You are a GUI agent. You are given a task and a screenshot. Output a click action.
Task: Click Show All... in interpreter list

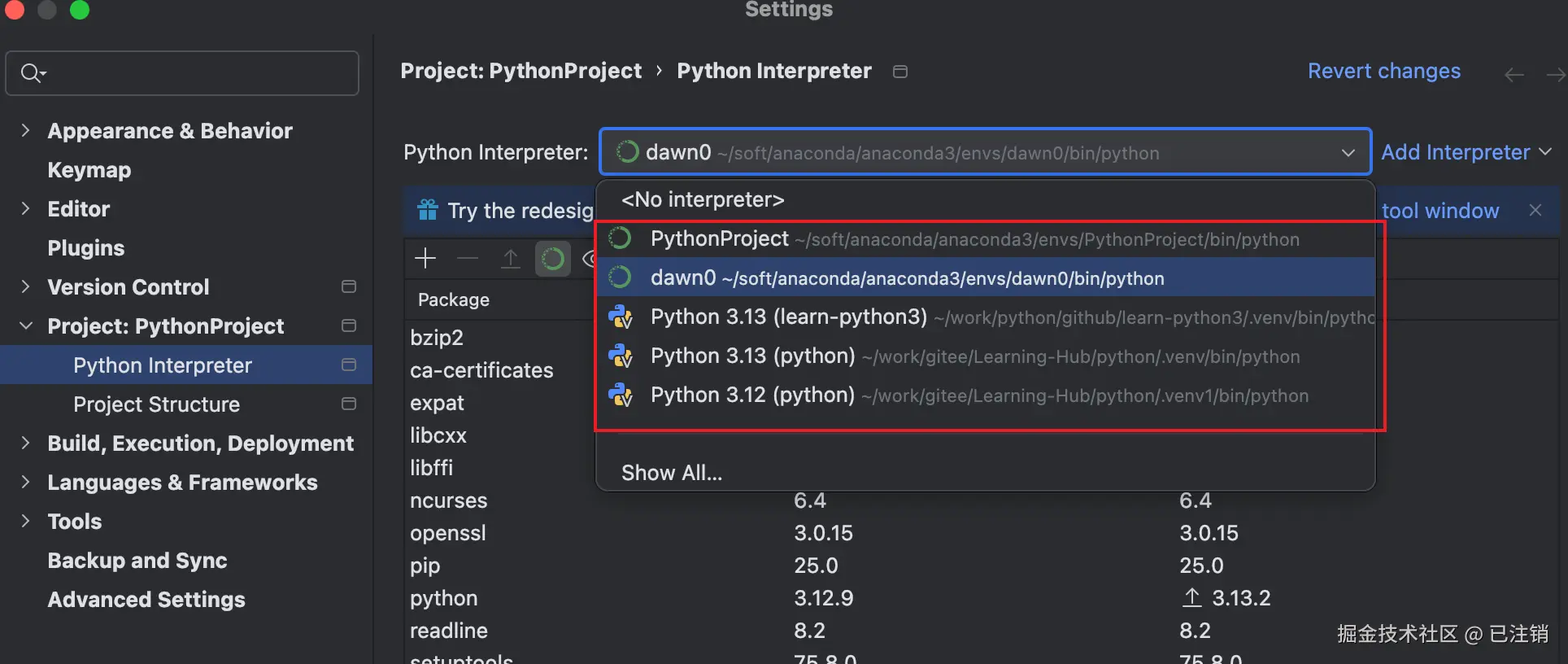(672, 473)
